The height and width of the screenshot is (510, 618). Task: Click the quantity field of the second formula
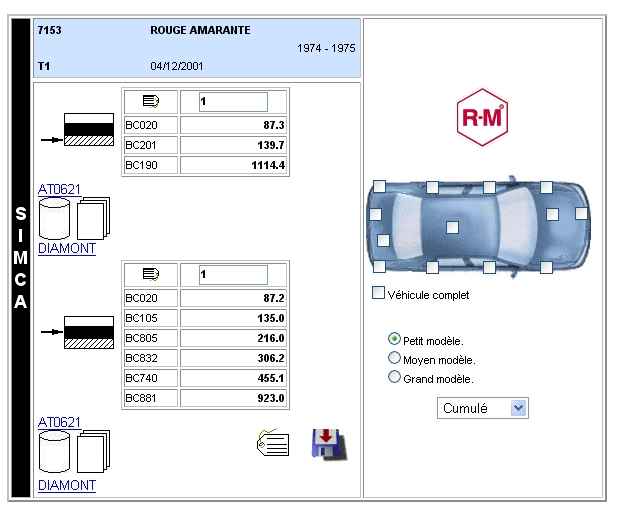click(233, 275)
